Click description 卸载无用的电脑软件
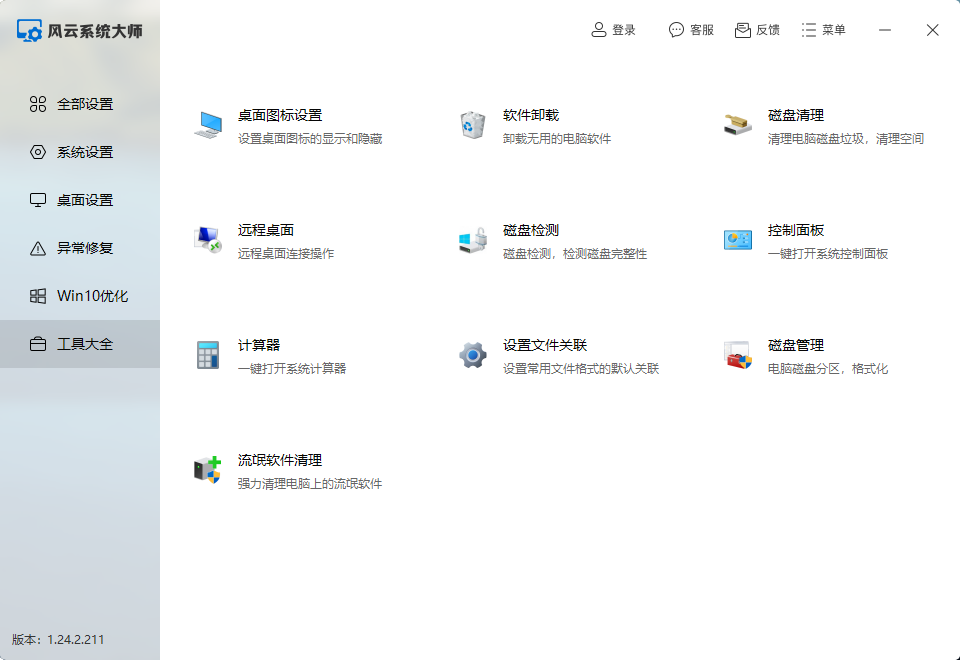Viewport: 960px width, 660px height. [557, 139]
